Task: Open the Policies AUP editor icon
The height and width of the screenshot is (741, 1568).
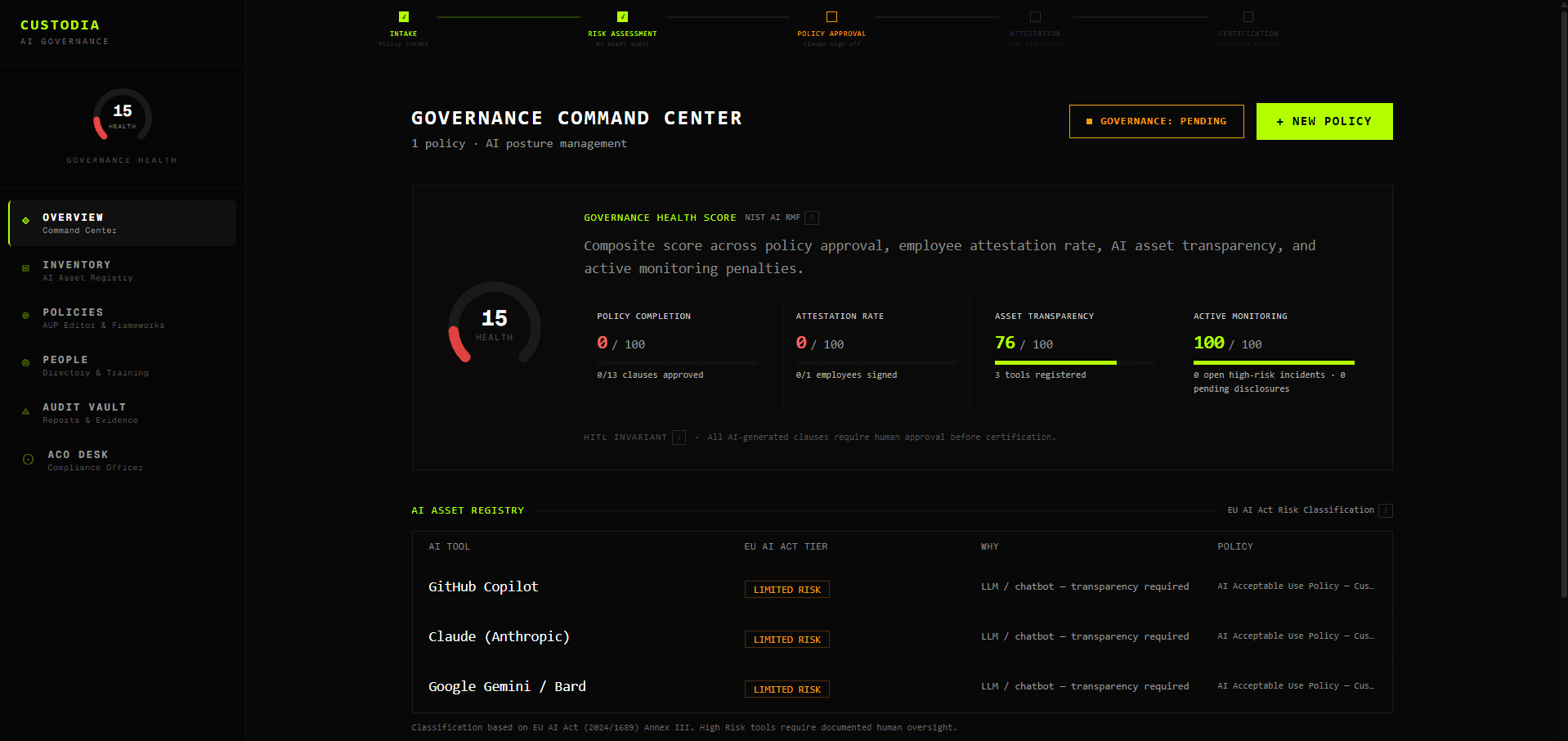Action: [x=27, y=315]
